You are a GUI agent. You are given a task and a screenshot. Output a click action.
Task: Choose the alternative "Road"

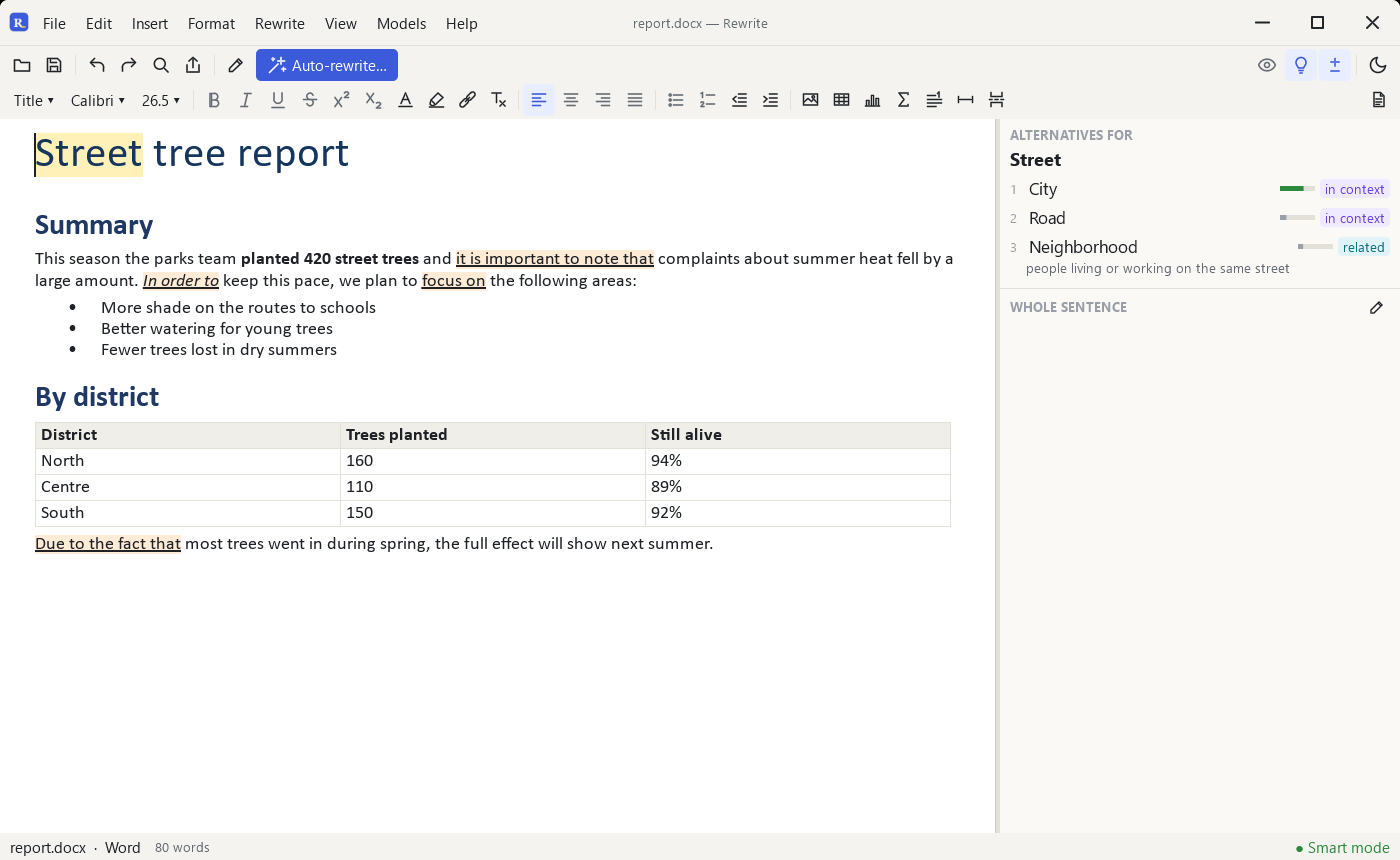[x=1198, y=218]
